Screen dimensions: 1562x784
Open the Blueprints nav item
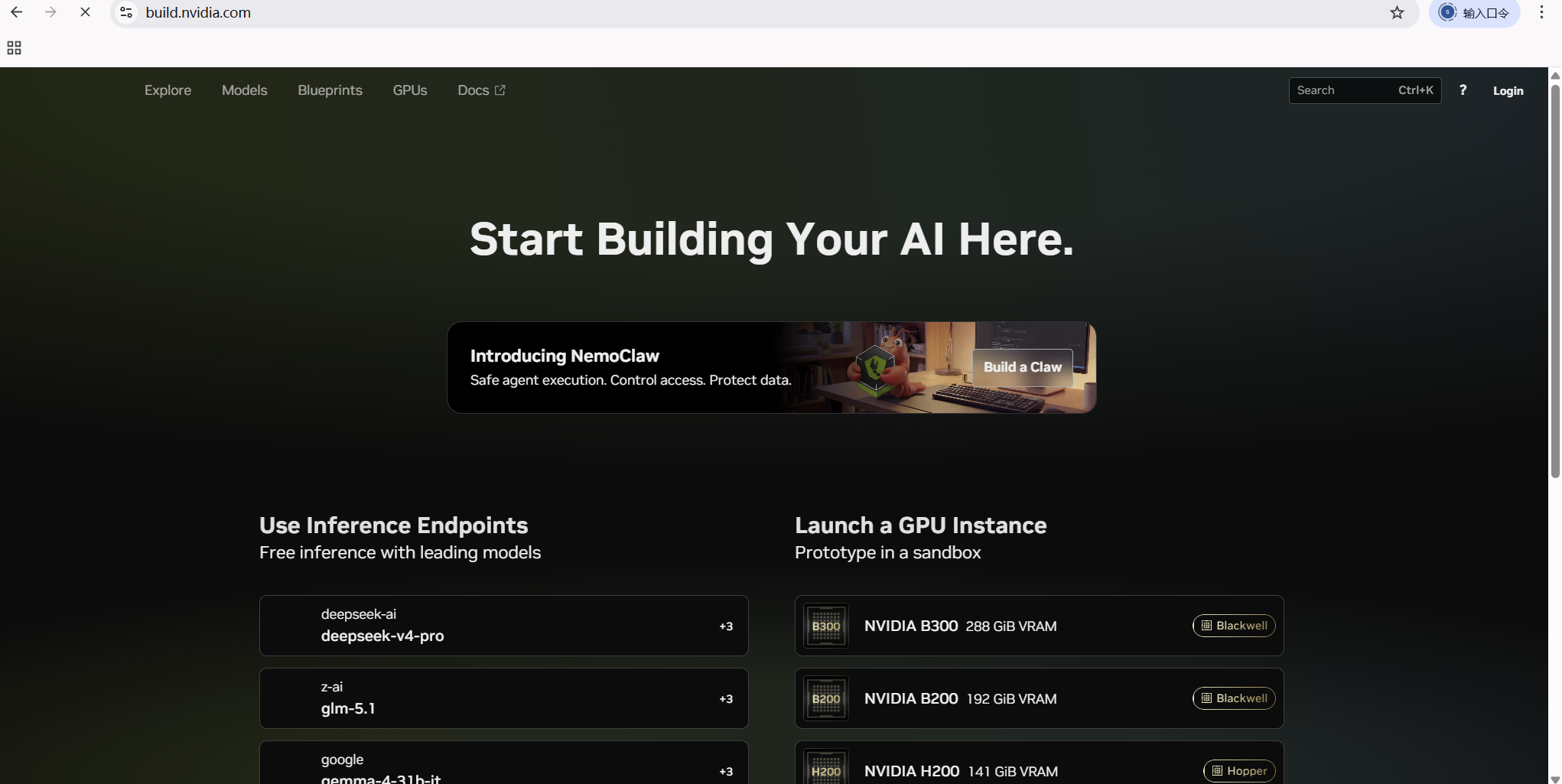point(330,90)
